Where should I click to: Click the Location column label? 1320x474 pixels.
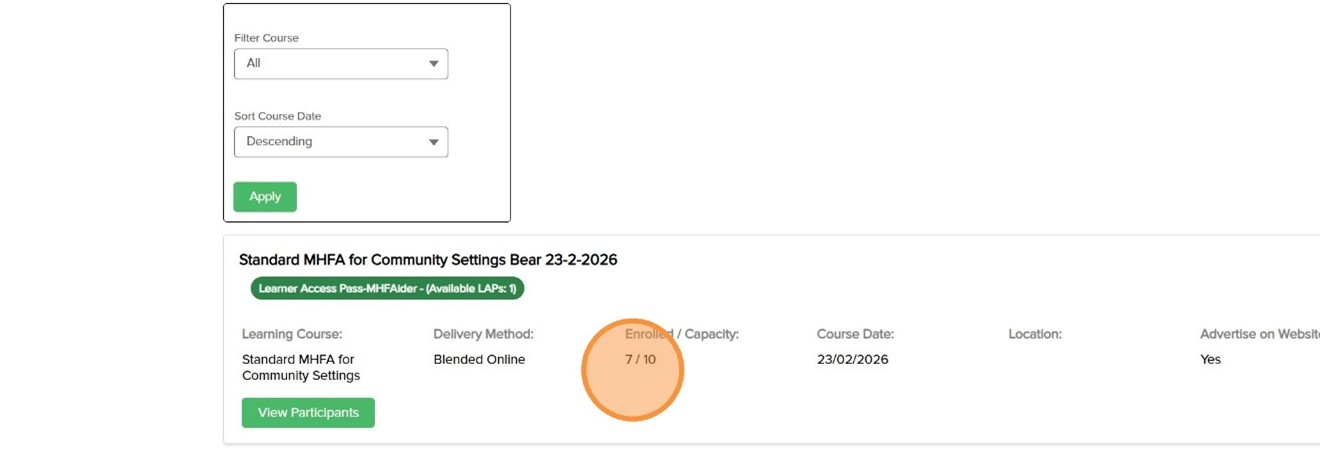(x=1035, y=334)
